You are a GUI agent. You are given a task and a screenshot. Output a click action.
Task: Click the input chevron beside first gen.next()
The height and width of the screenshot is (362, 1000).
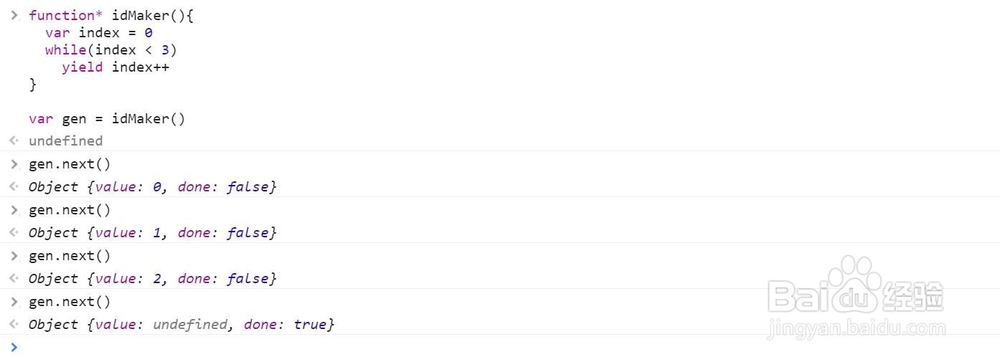pyautogui.click(x=14, y=164)
